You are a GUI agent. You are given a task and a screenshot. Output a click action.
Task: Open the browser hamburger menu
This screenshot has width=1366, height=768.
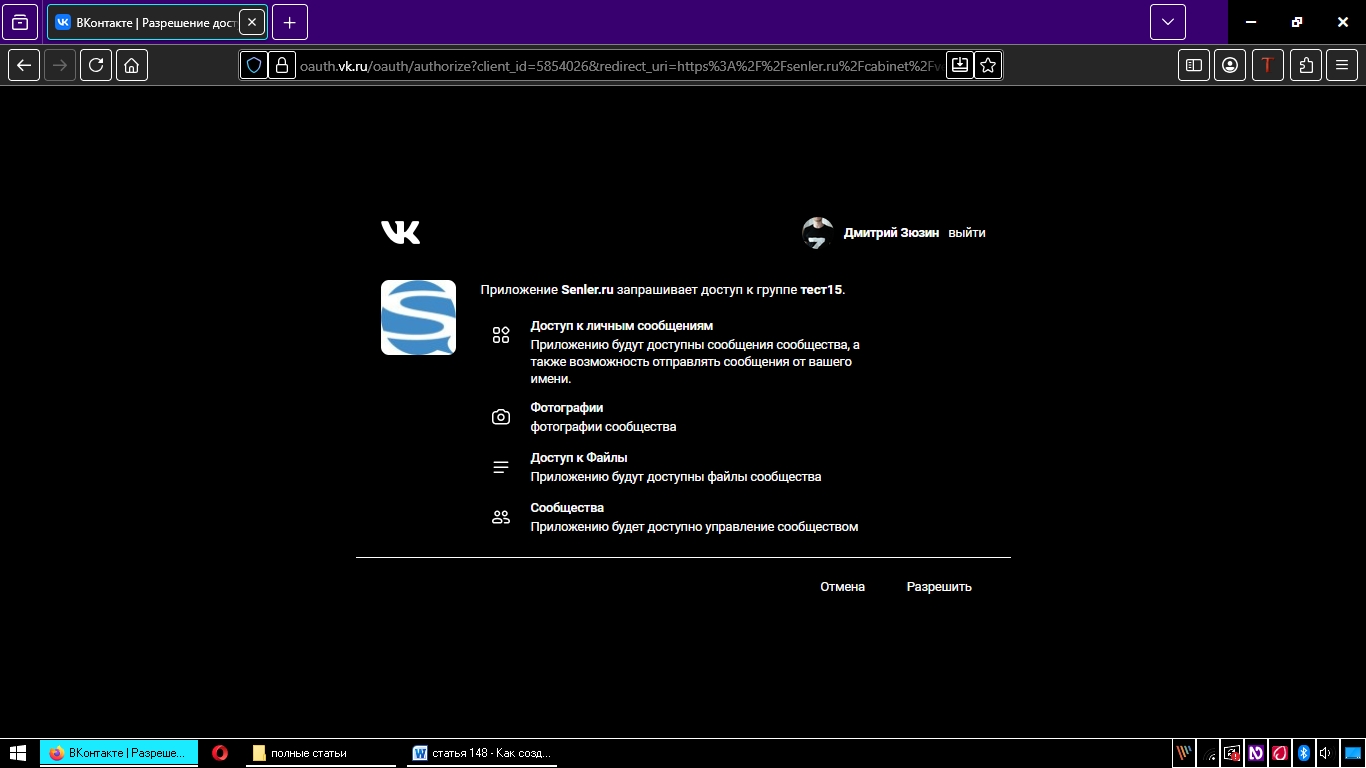(x=1342, y=65)
